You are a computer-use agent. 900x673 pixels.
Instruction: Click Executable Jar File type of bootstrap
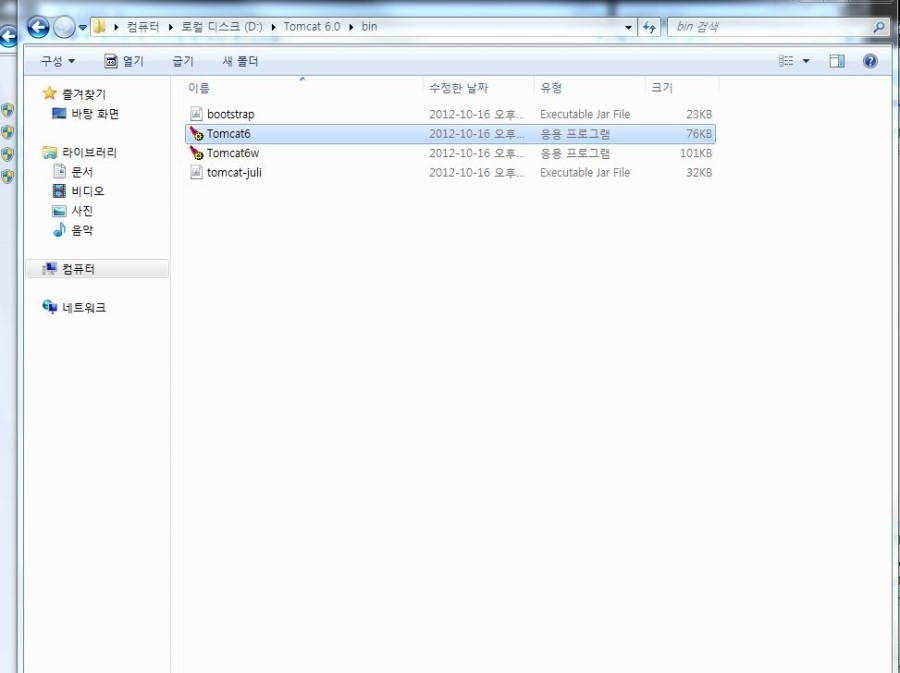[x=585, y=114]
